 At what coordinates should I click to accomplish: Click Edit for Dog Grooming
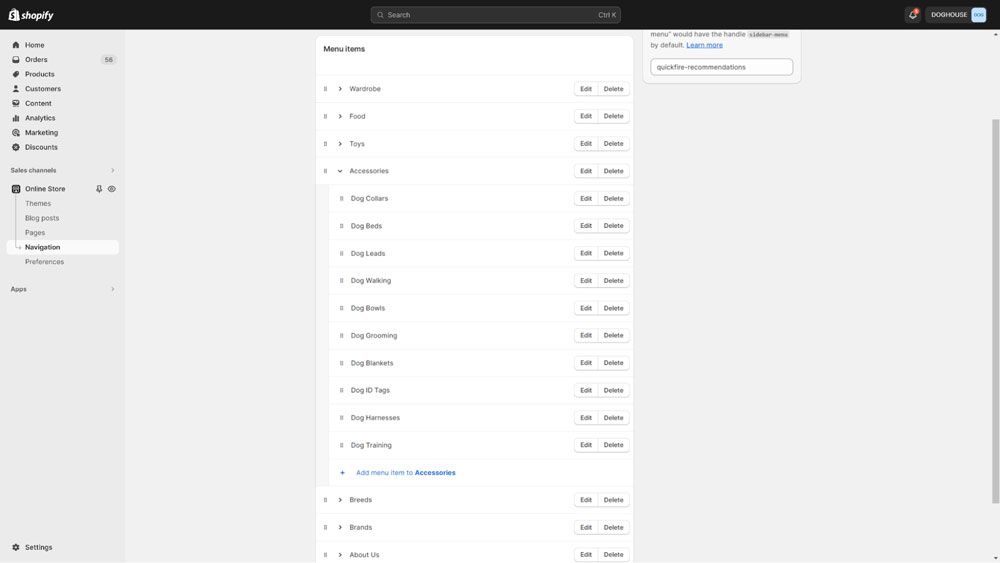(x=586, y=336)
